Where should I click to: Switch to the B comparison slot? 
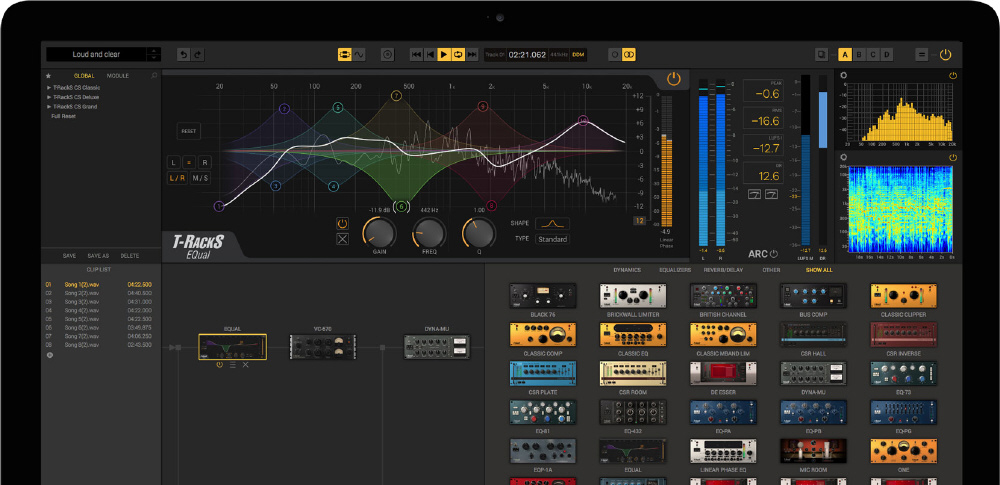[859, 54]
